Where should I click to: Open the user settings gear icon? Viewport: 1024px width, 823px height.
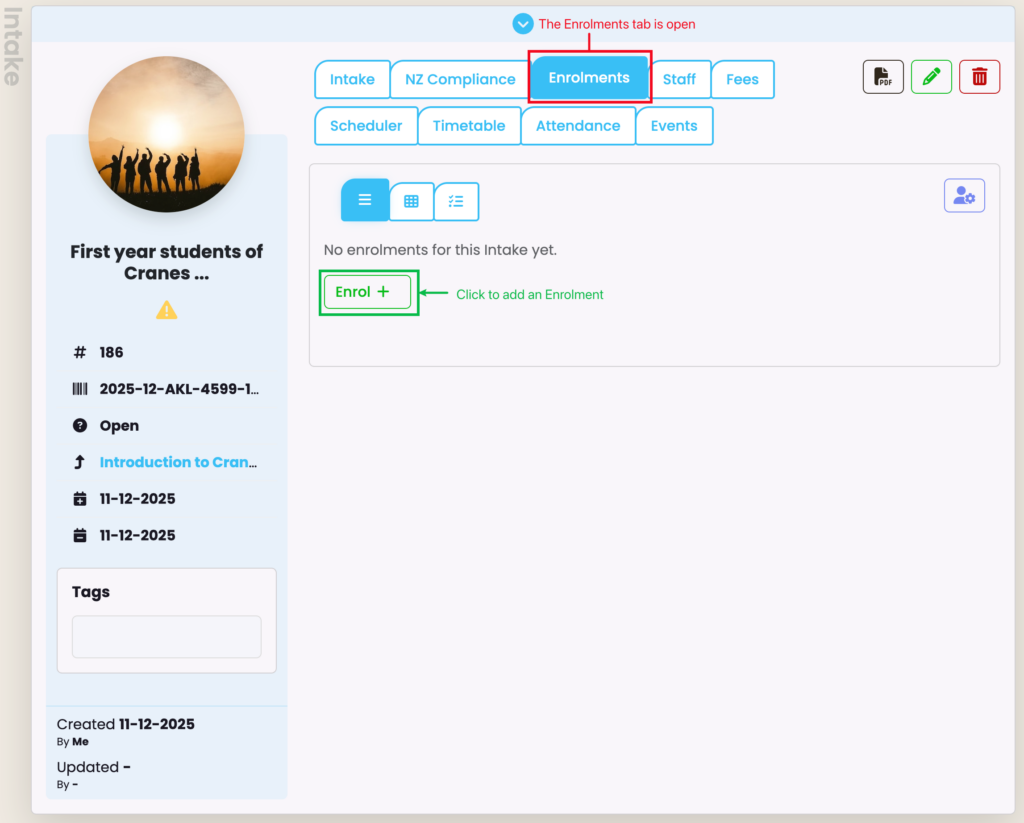pyautogui.click(x=964, y=196)
